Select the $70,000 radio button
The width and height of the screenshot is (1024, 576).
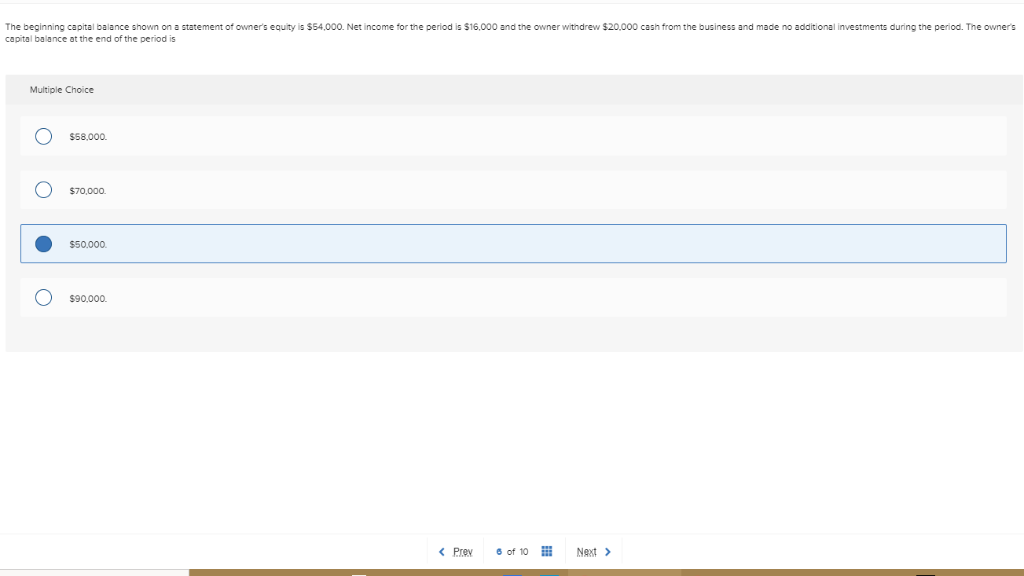point(43,189)
